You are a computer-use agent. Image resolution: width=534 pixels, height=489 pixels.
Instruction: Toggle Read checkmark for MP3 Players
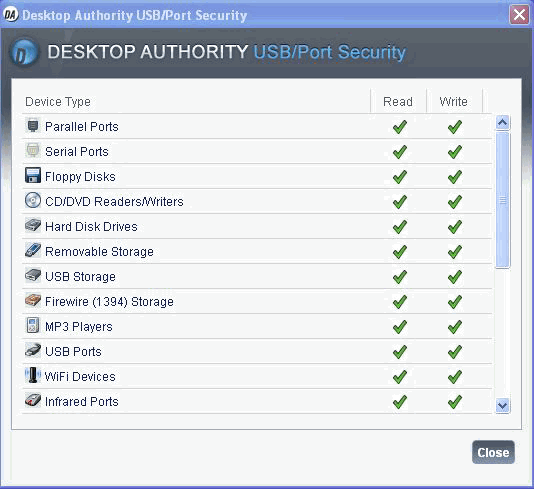(x=400, y=327)
